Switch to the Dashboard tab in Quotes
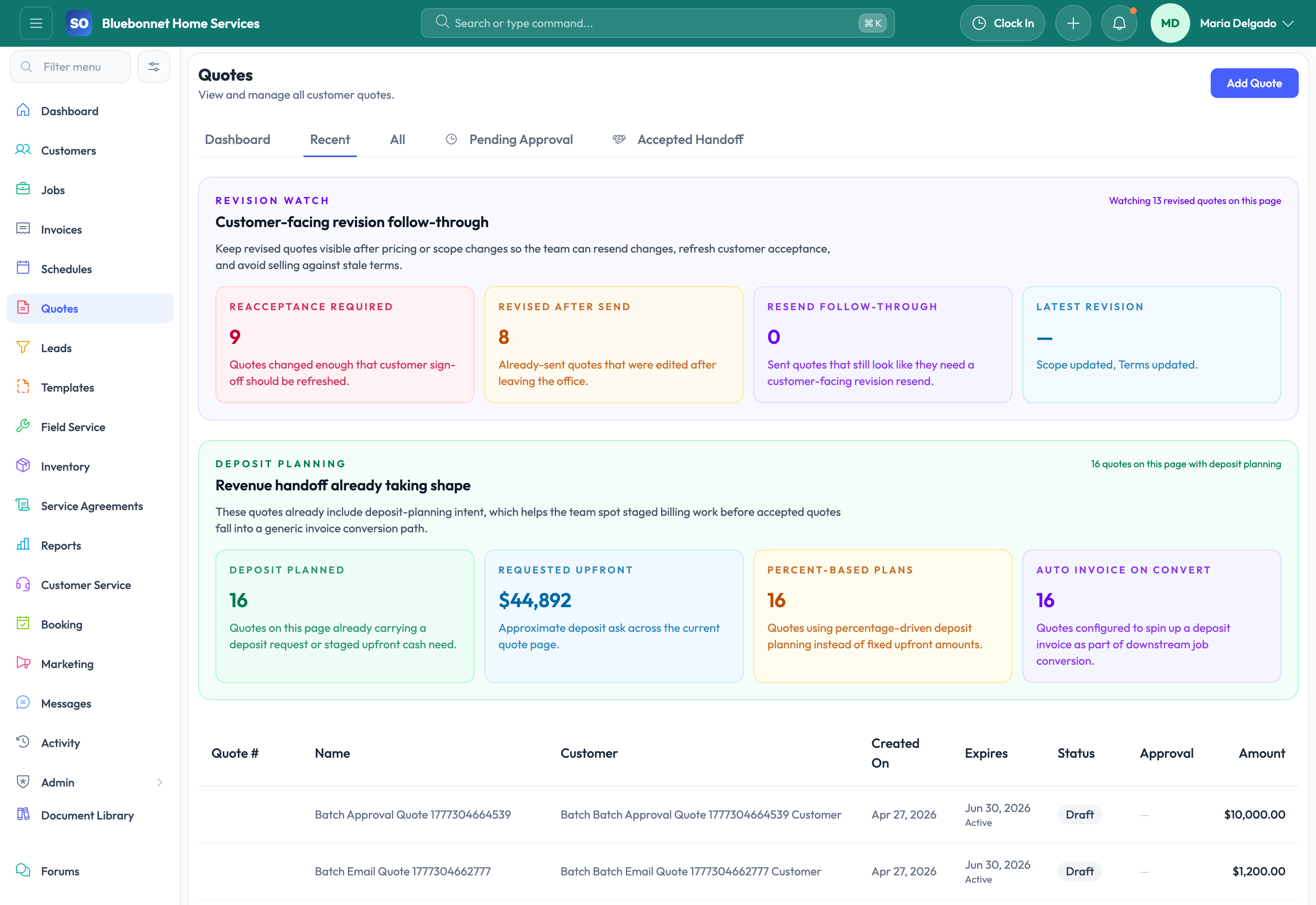The height and width of the screenshot is (905, 1316). [x=237, y=139]
